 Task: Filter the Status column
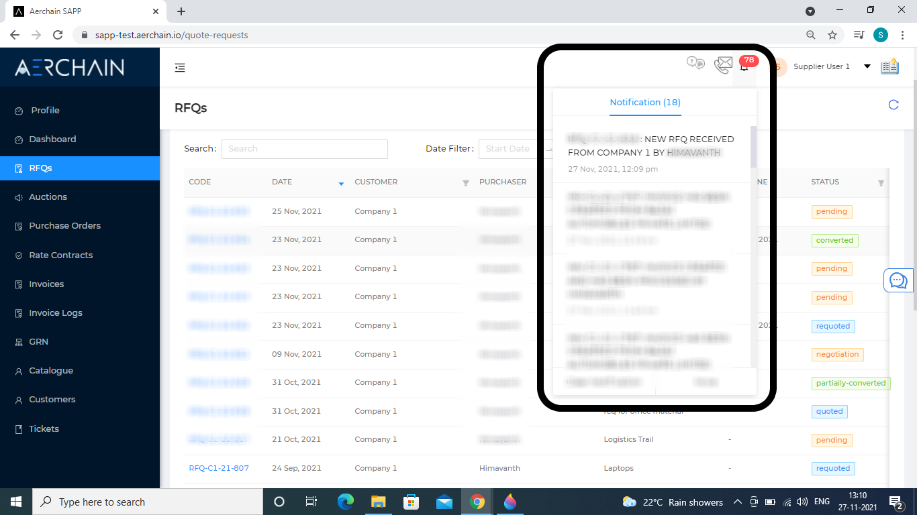click(x=881, y=183)
